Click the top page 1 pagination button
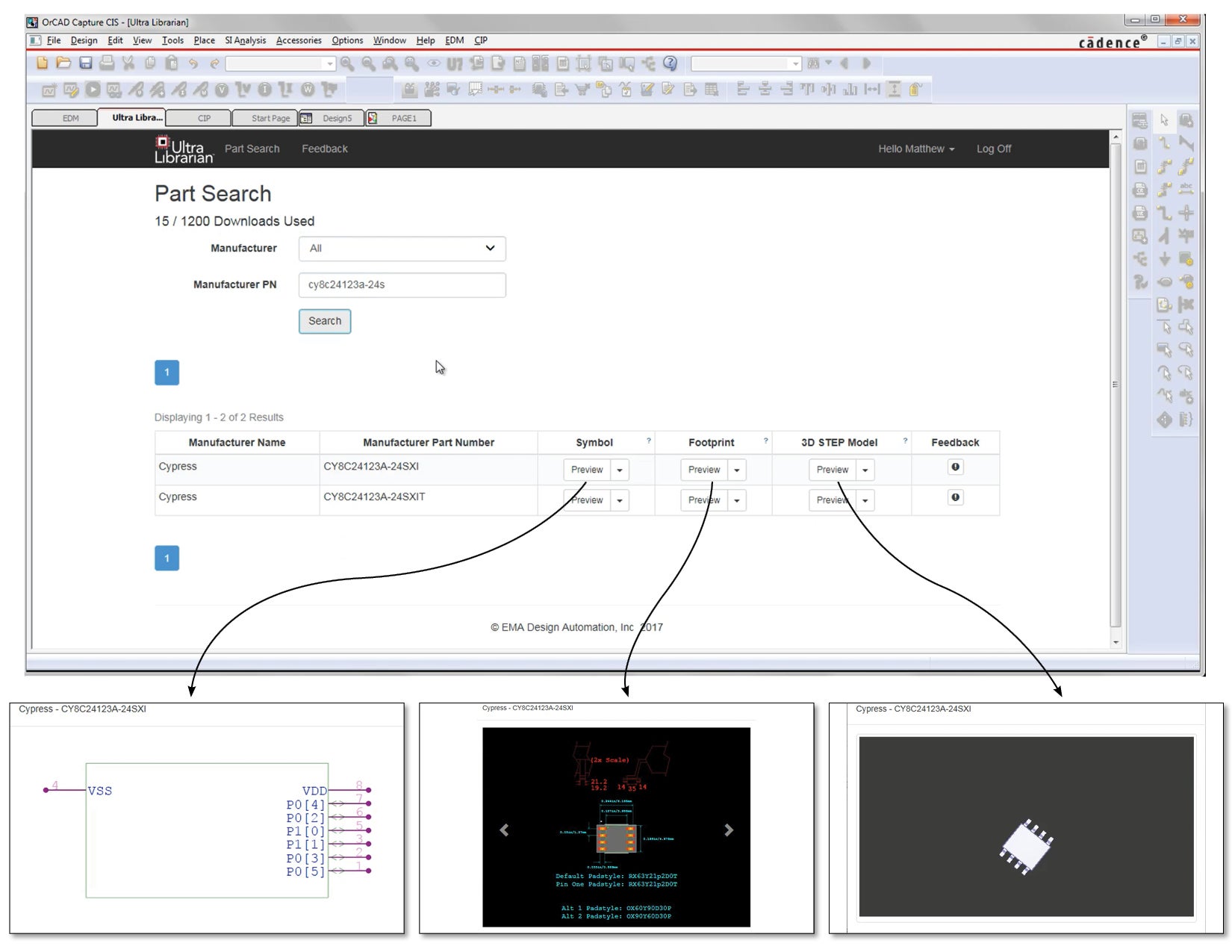The width and height of the screenshot is (1232, 952). (x=167, y=373)
